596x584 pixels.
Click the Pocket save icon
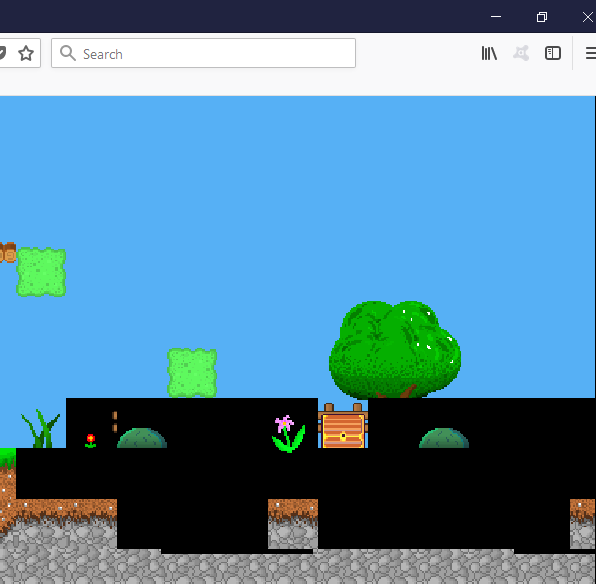[x=2, y=53]
